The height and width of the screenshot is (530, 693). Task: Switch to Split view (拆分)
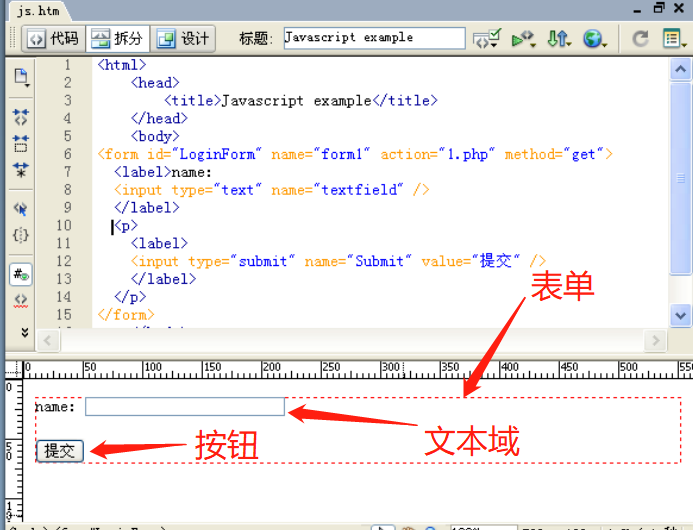point(118,39)
